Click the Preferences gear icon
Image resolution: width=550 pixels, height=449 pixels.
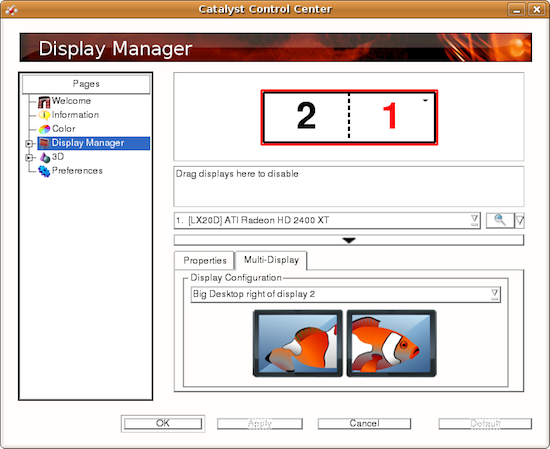[44, 171]
